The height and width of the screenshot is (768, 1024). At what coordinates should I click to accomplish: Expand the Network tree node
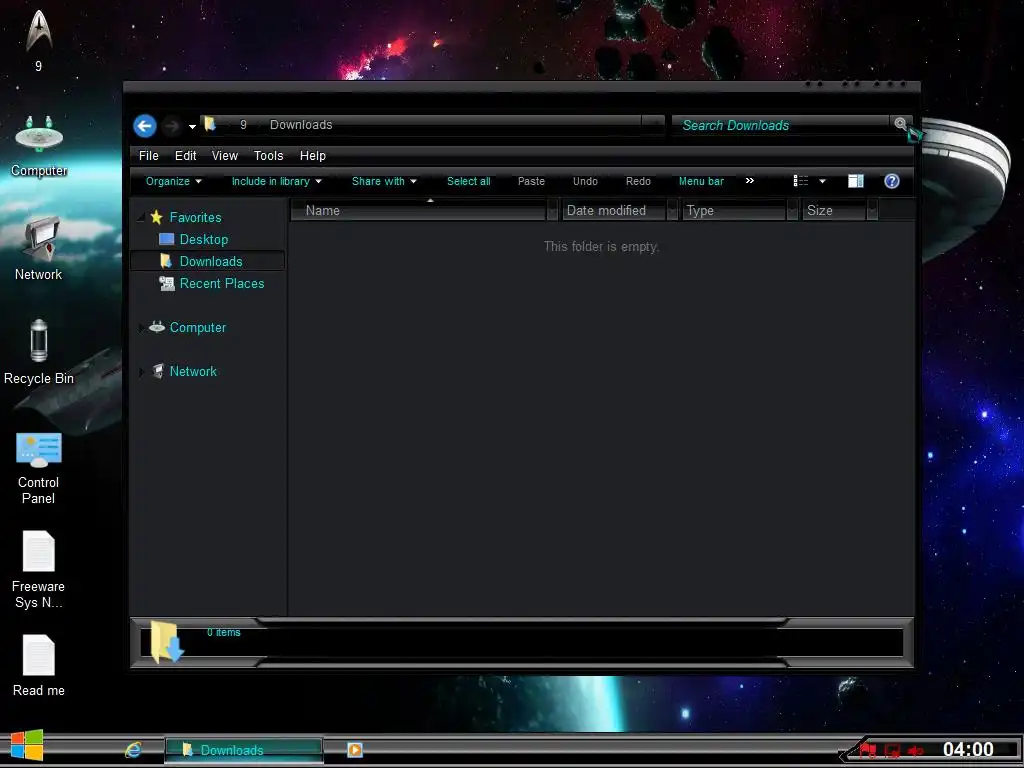click(x=141, y=372)
